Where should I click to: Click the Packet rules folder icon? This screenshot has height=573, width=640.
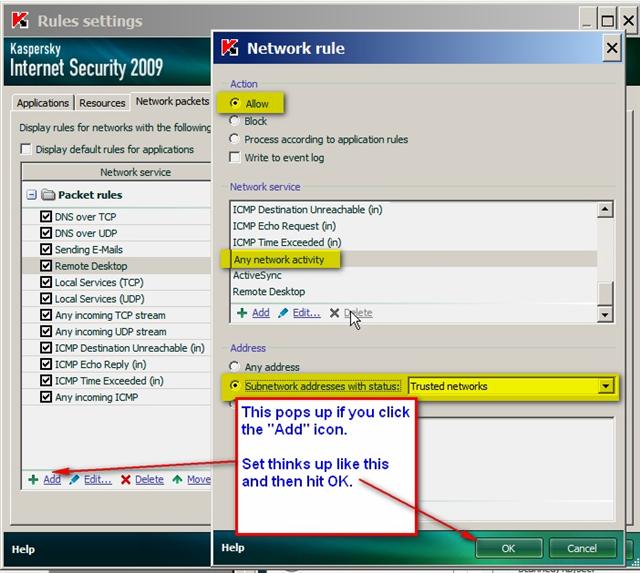48,195
